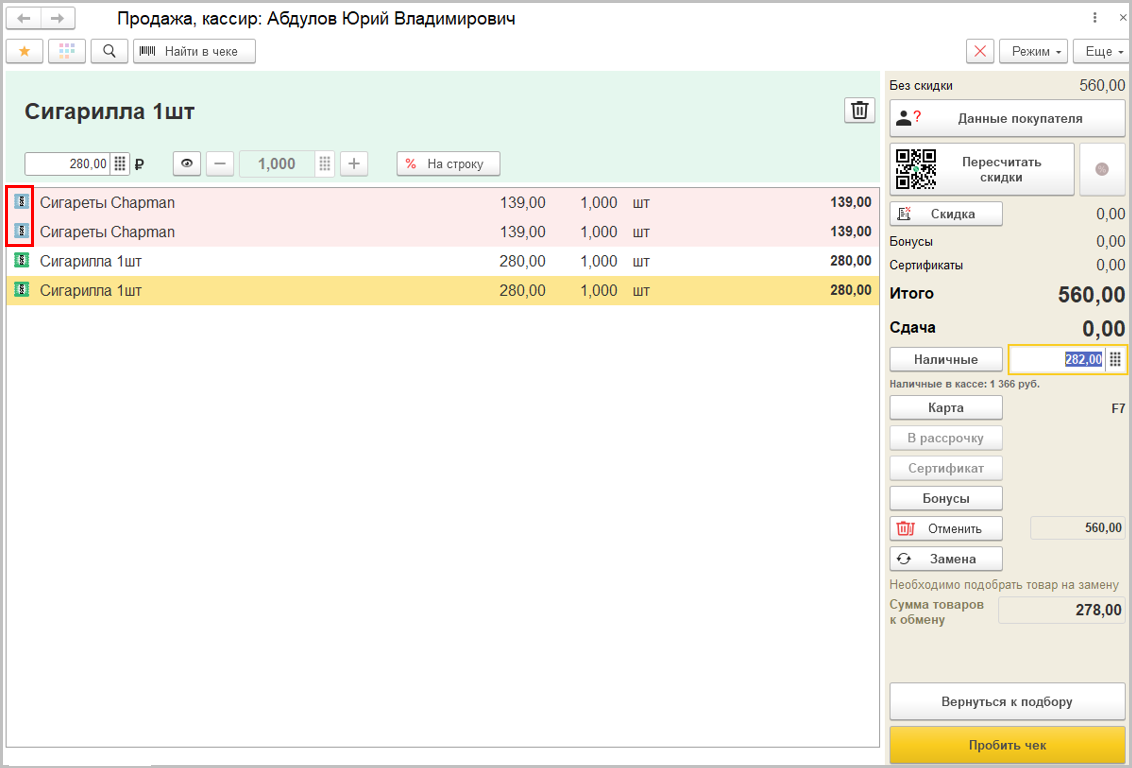Viewport: 1132px width, 768px height.
Task: Open the price calculator keypad icon
Action: pos(120,164)
